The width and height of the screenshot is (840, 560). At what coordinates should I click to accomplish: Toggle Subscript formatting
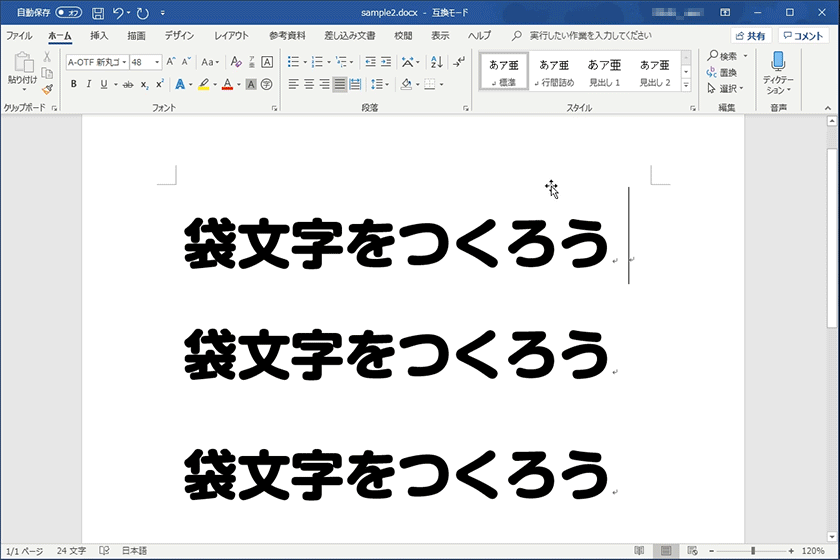[x=144, y=84]
